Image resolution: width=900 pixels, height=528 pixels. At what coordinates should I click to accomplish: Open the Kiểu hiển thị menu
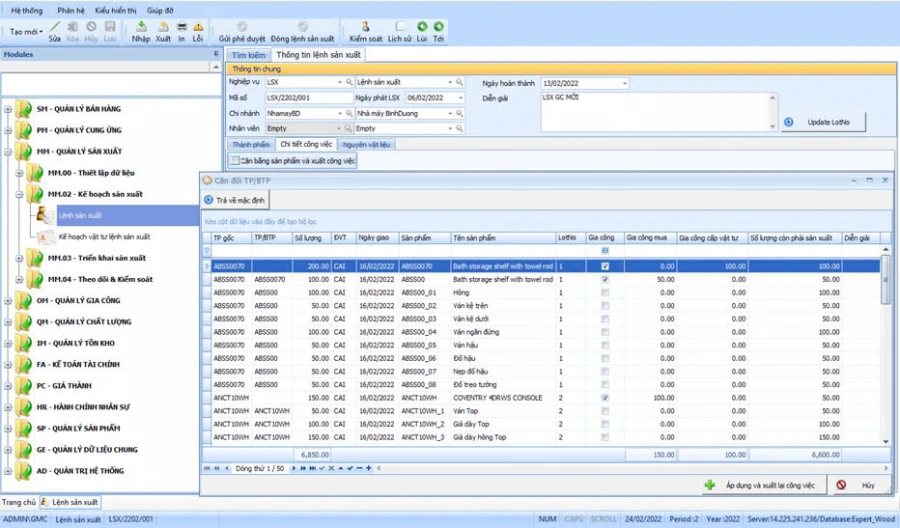115,10
